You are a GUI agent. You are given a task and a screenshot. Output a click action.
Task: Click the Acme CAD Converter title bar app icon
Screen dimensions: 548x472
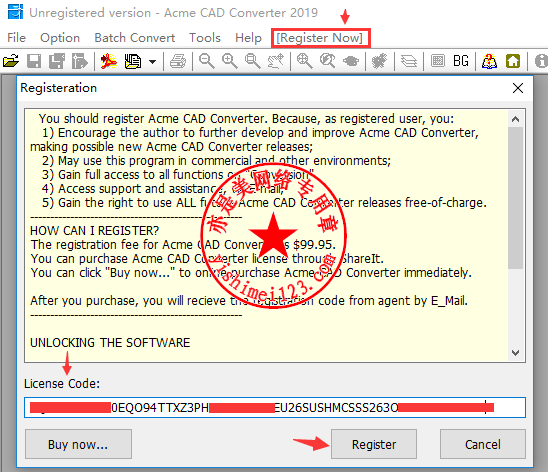(15, 12)
